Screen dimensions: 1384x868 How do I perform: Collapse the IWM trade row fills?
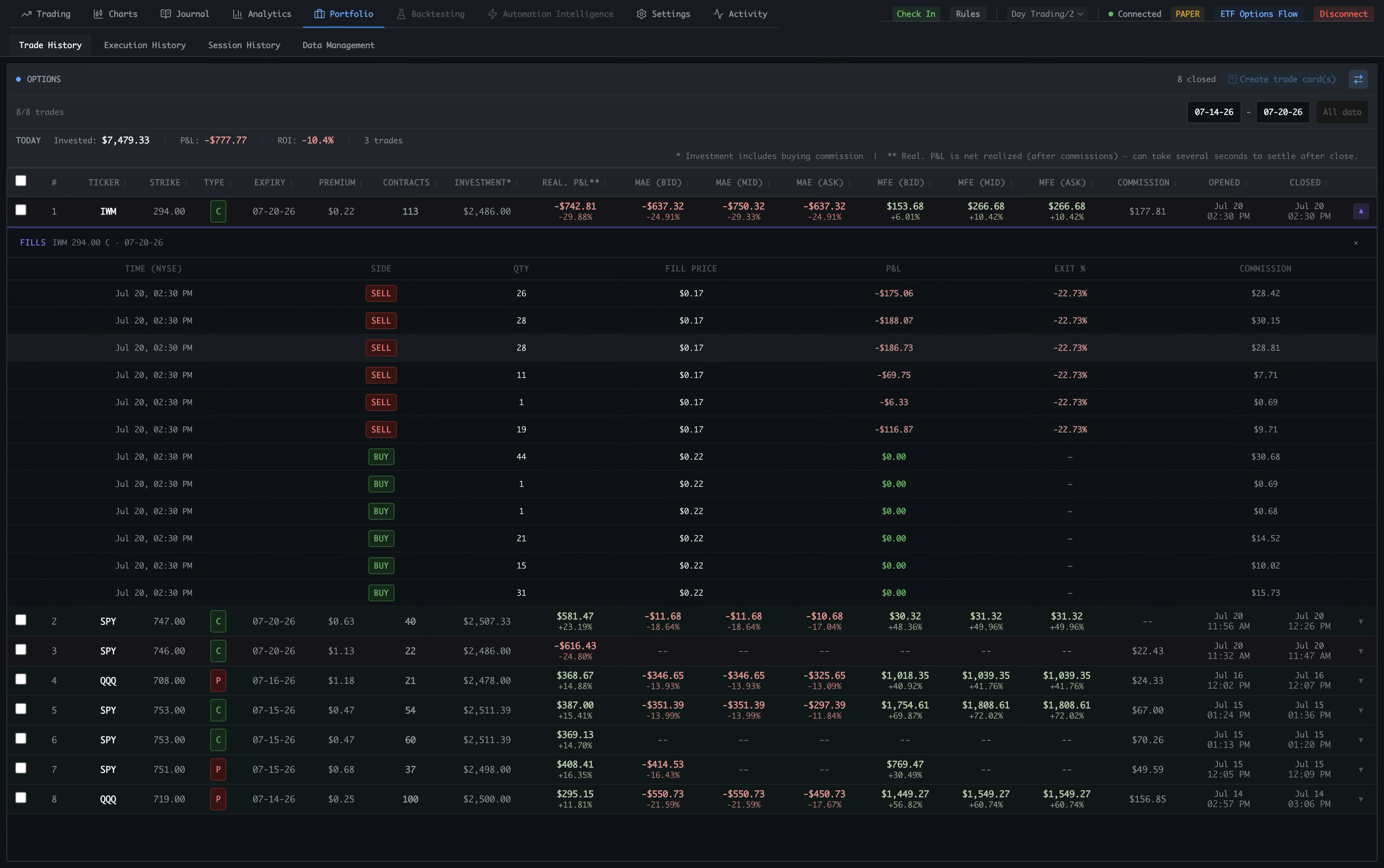pos(1360,211)
